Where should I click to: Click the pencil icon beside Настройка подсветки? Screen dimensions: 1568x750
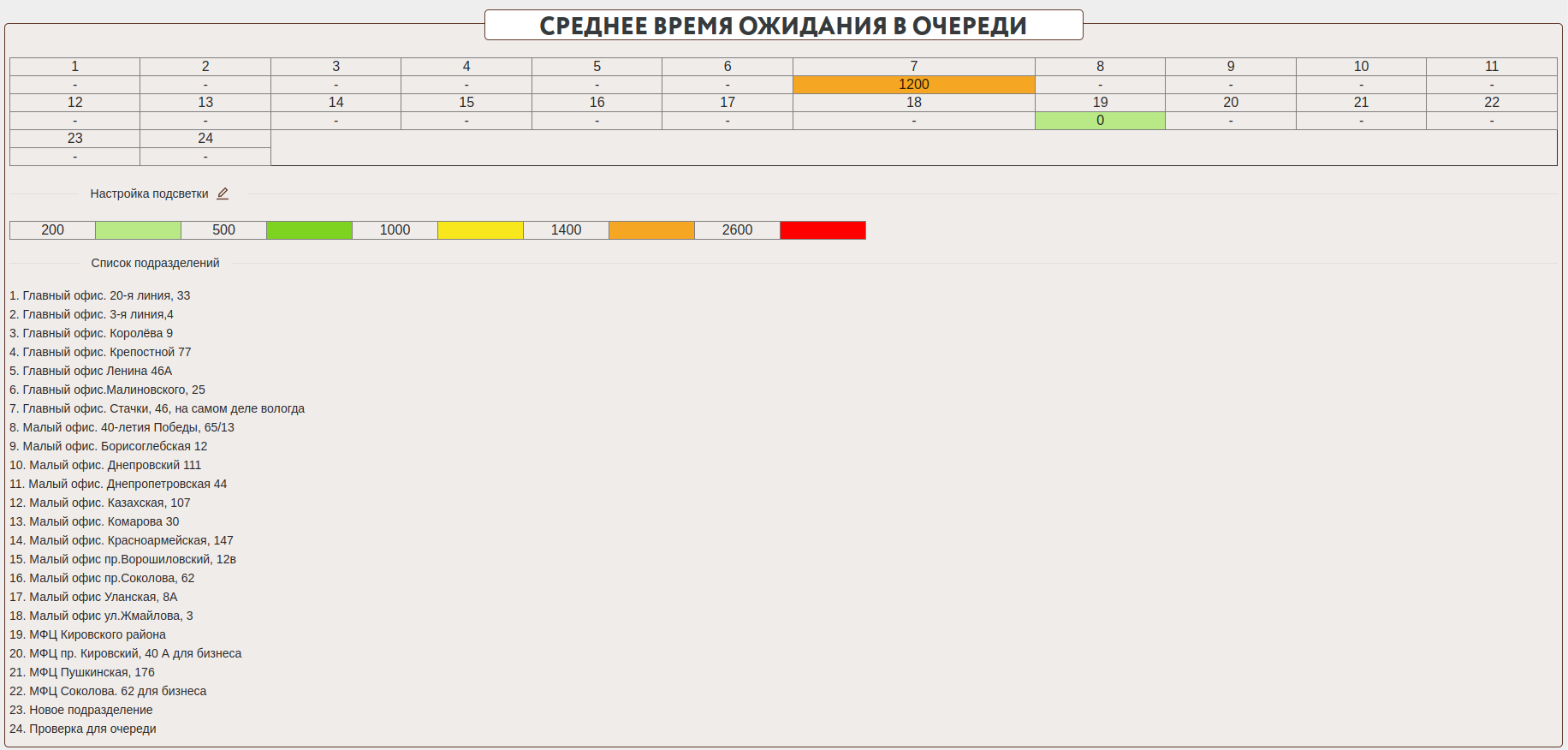[x=223, y=193]
